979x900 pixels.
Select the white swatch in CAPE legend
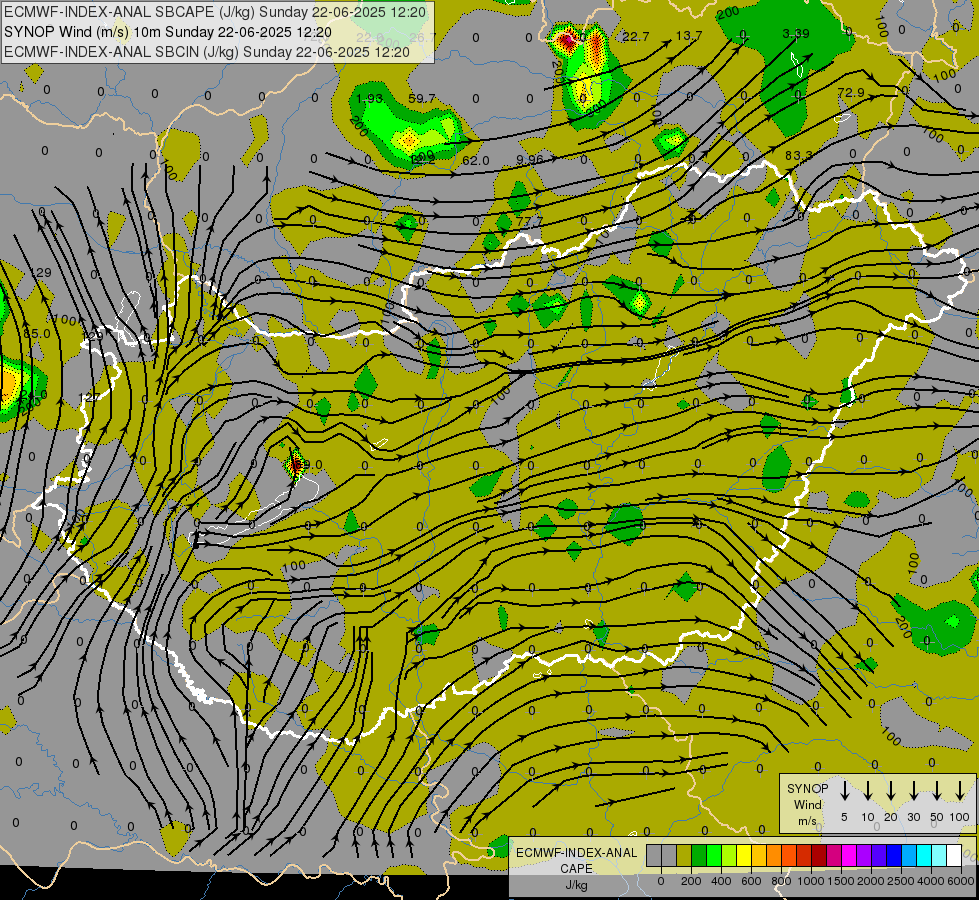tap(954, 856)
